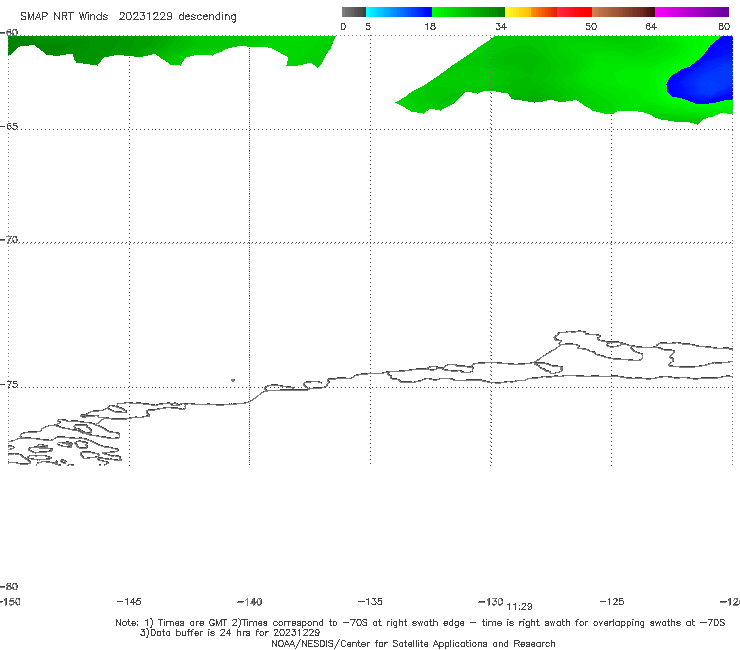This screenshot has height=650, width=740.
Task: Click the swath time stamp '11:29'
Action: click(x=519, y=607)
